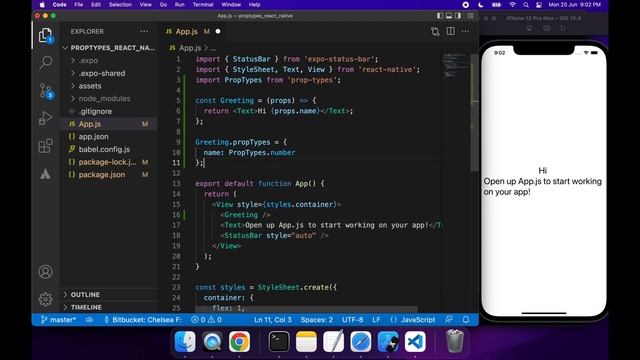Viewport: 640px width, 360px height.
Task: Open the .gitignore file
Action: coord(109,111)
